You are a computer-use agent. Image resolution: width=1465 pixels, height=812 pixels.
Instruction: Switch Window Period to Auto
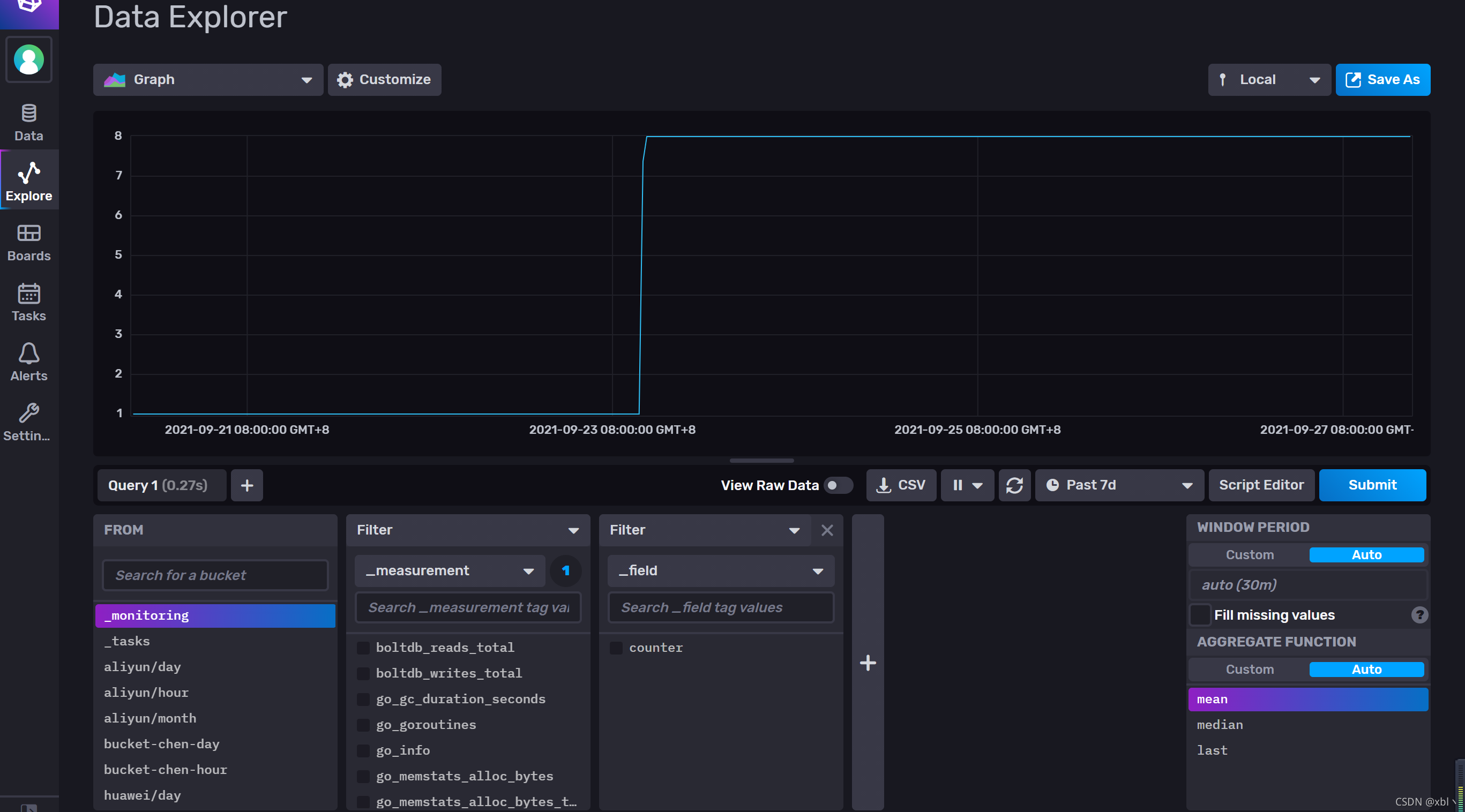1366,555
